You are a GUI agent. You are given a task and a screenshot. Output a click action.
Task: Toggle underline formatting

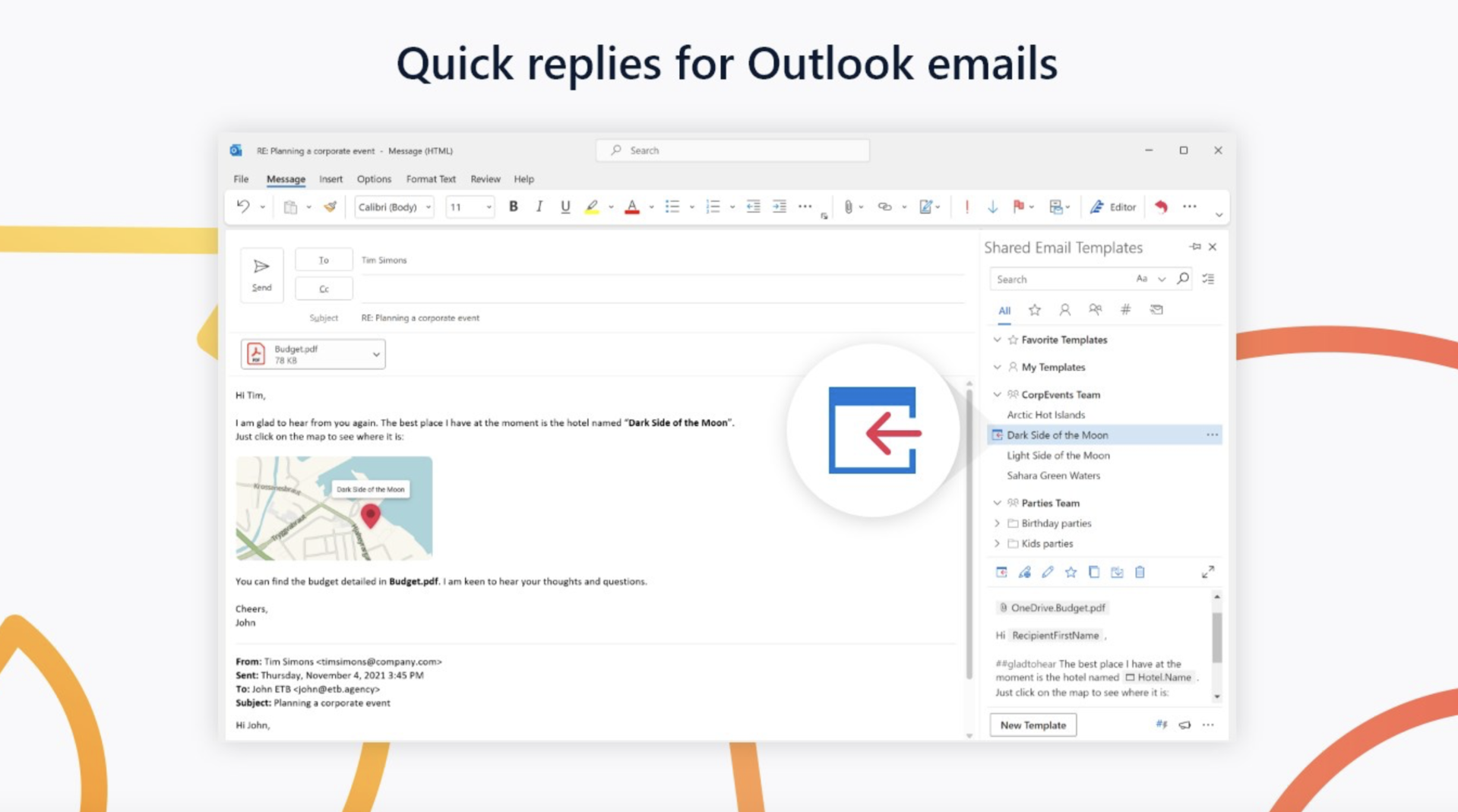tap(565, 207)
